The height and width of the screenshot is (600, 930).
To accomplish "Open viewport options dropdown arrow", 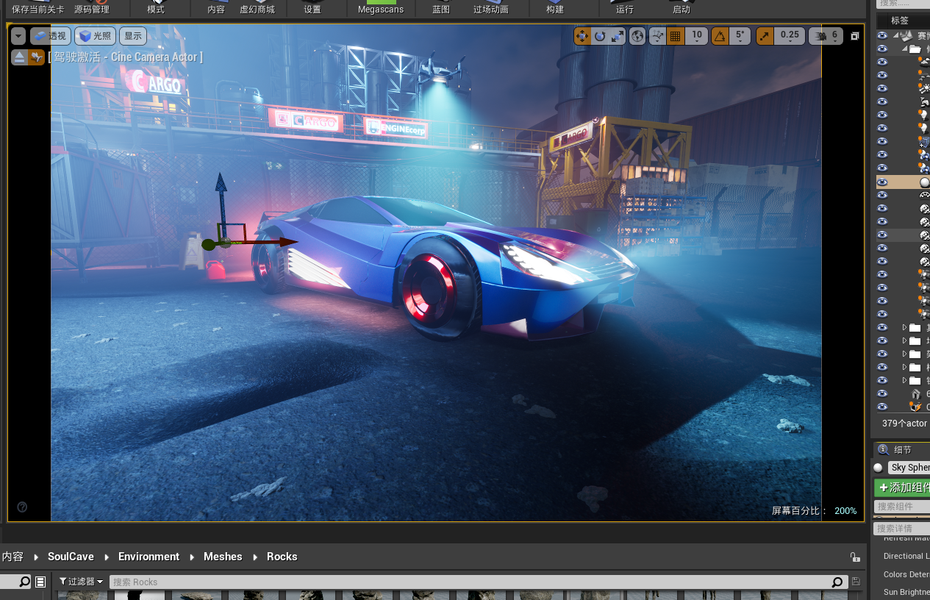I will (18, 36).
